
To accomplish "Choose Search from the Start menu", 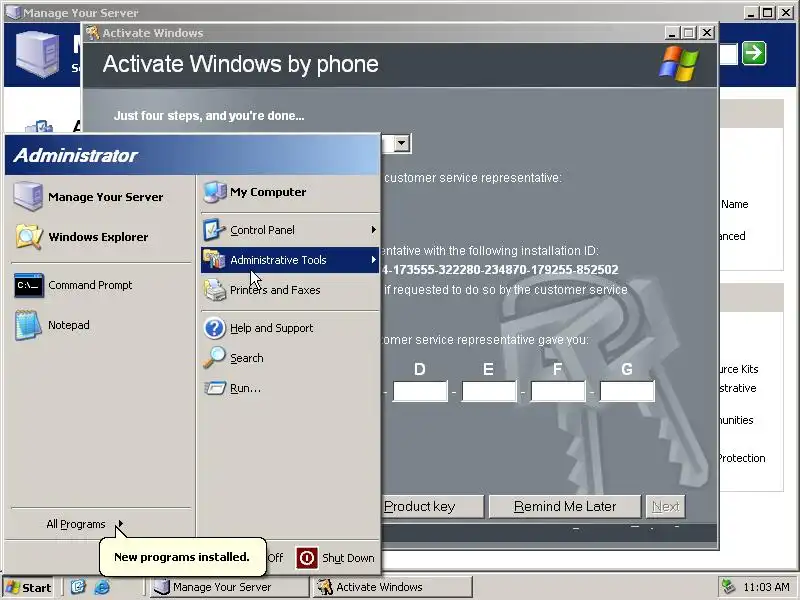I will (290, 358).
